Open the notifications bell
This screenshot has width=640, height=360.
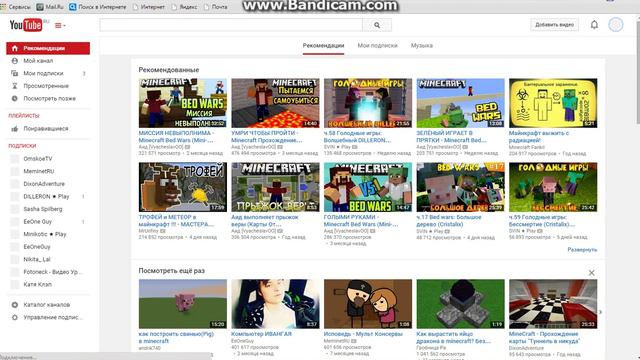click(594, 24)
